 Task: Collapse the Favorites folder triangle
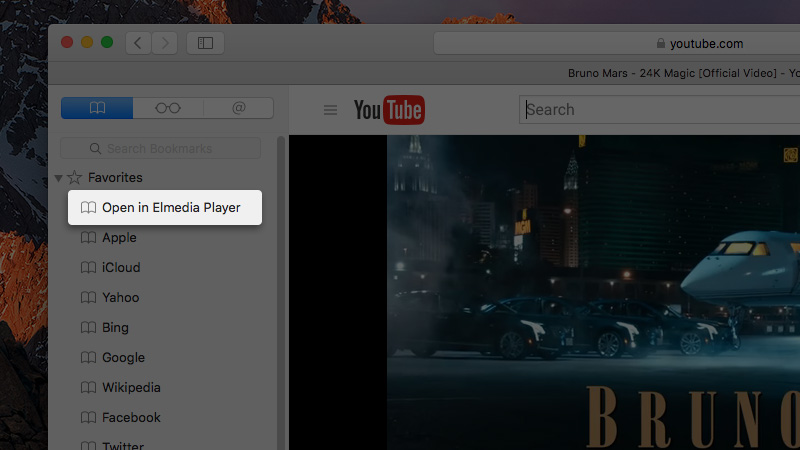pyautogui.click(x=58, y=178)
